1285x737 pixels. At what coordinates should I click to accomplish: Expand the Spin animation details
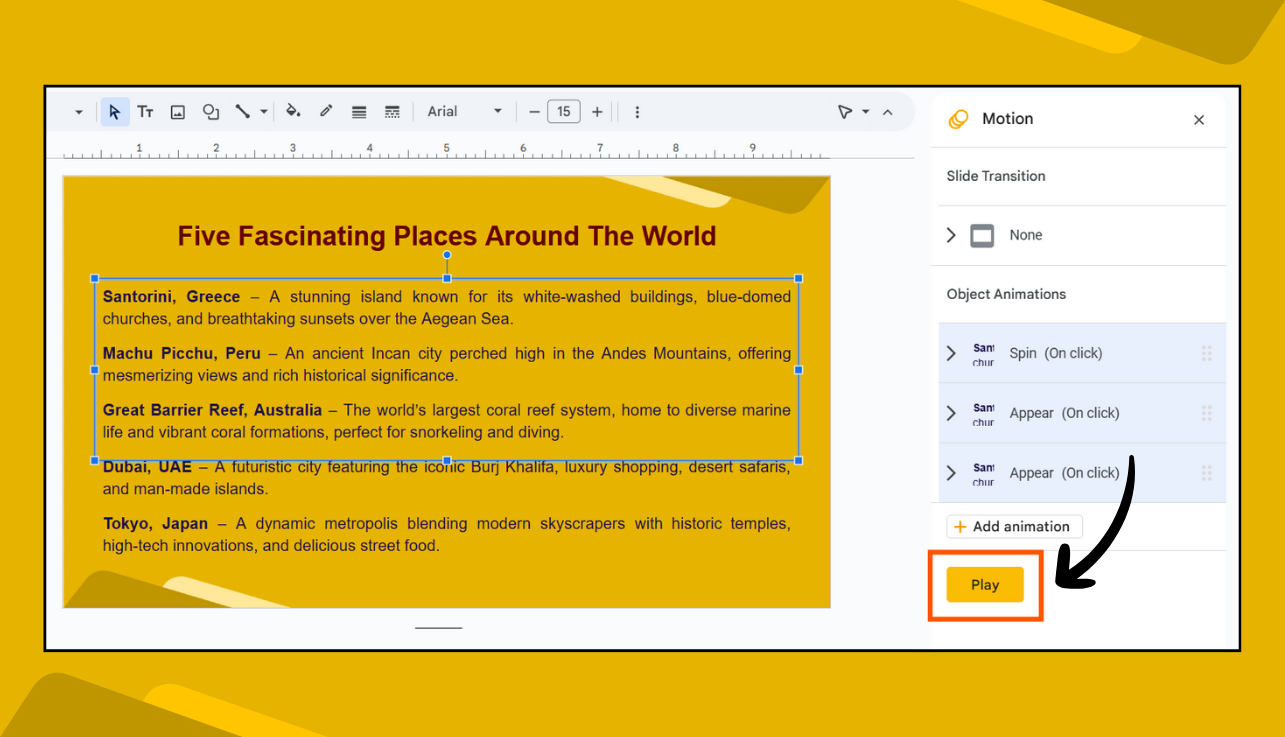(x=951, y=353)
